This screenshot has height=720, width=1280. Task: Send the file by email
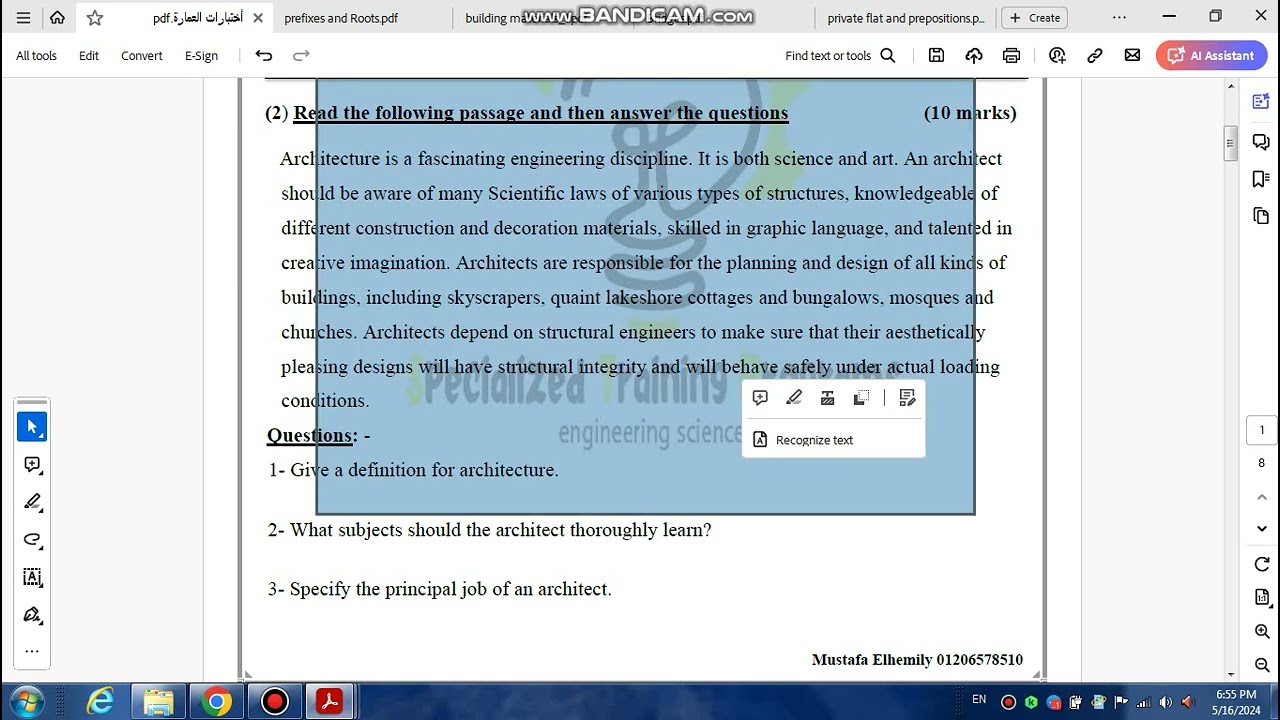click(1132, 56)
